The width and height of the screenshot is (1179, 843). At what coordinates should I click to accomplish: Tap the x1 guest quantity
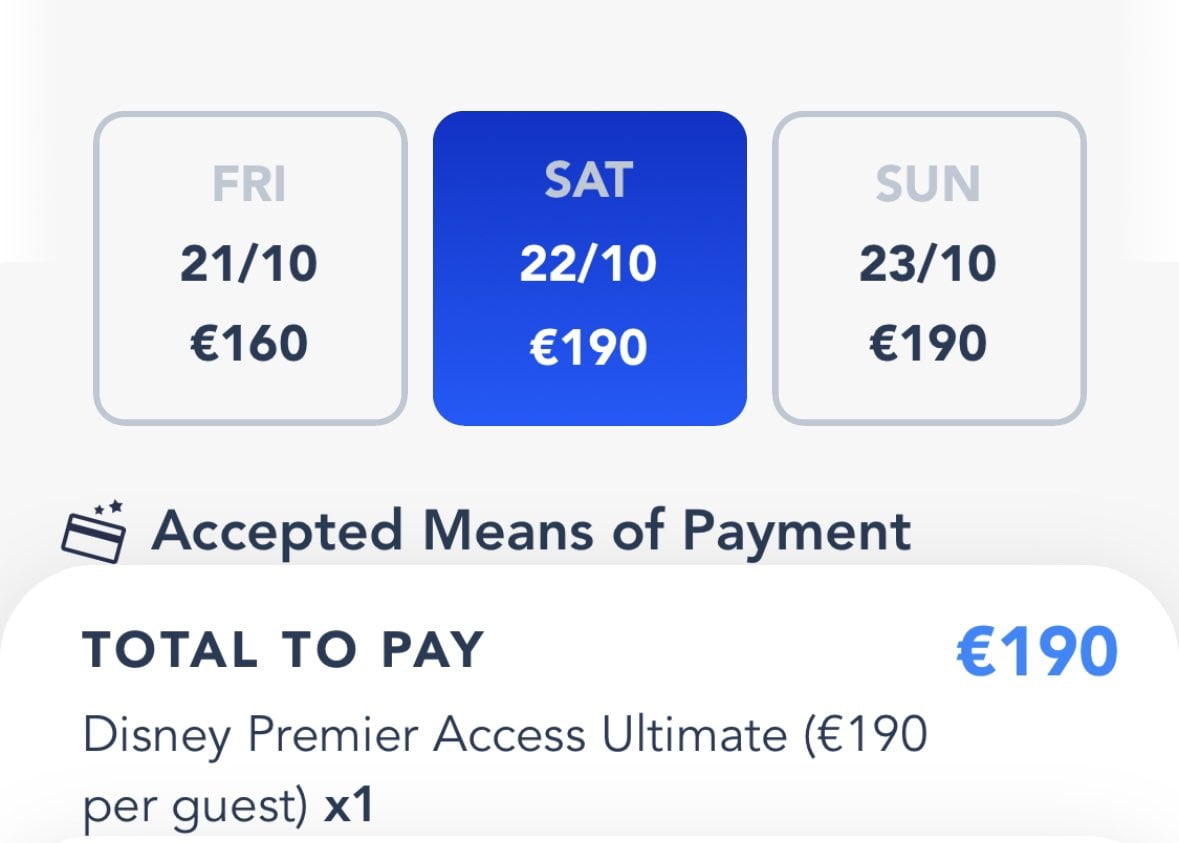(x=348, y=806)
